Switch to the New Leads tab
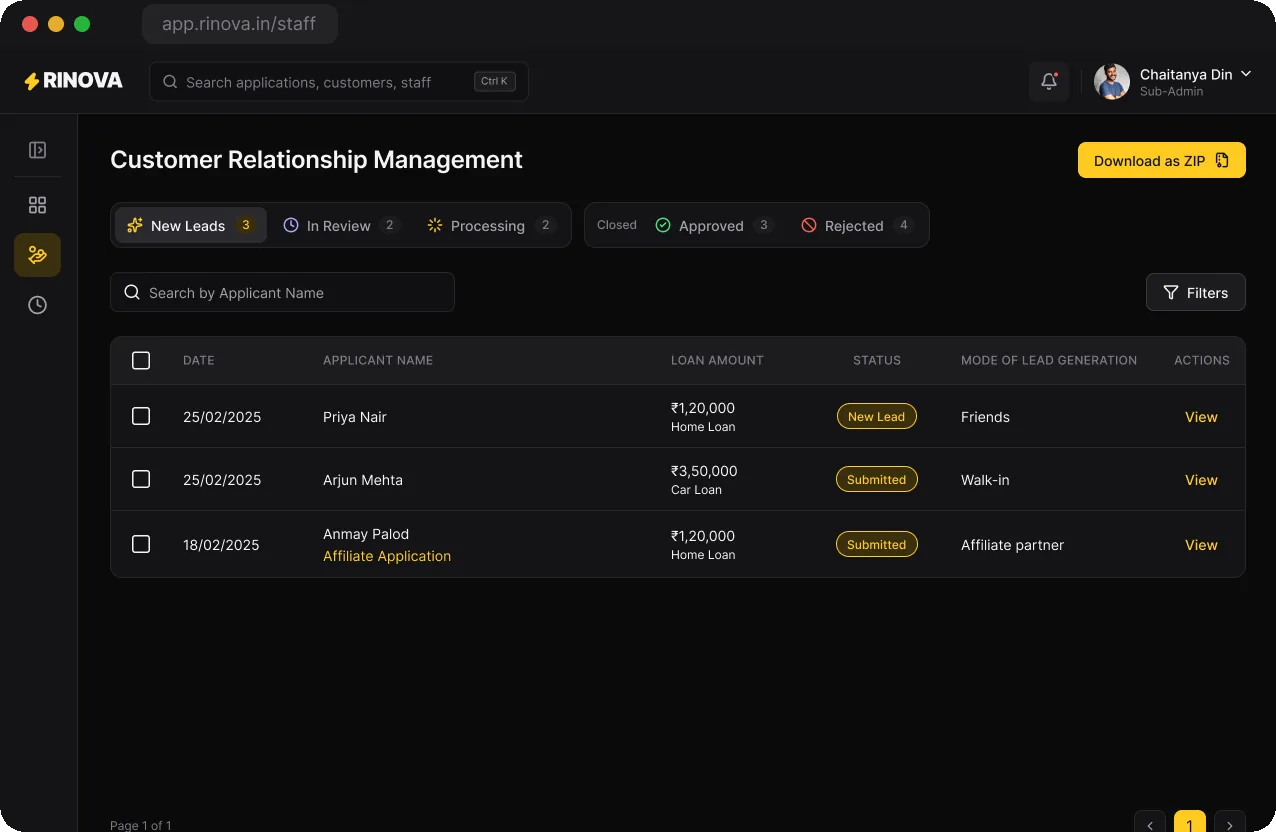This screenshot has width=1276, height=832. point(191,225)
